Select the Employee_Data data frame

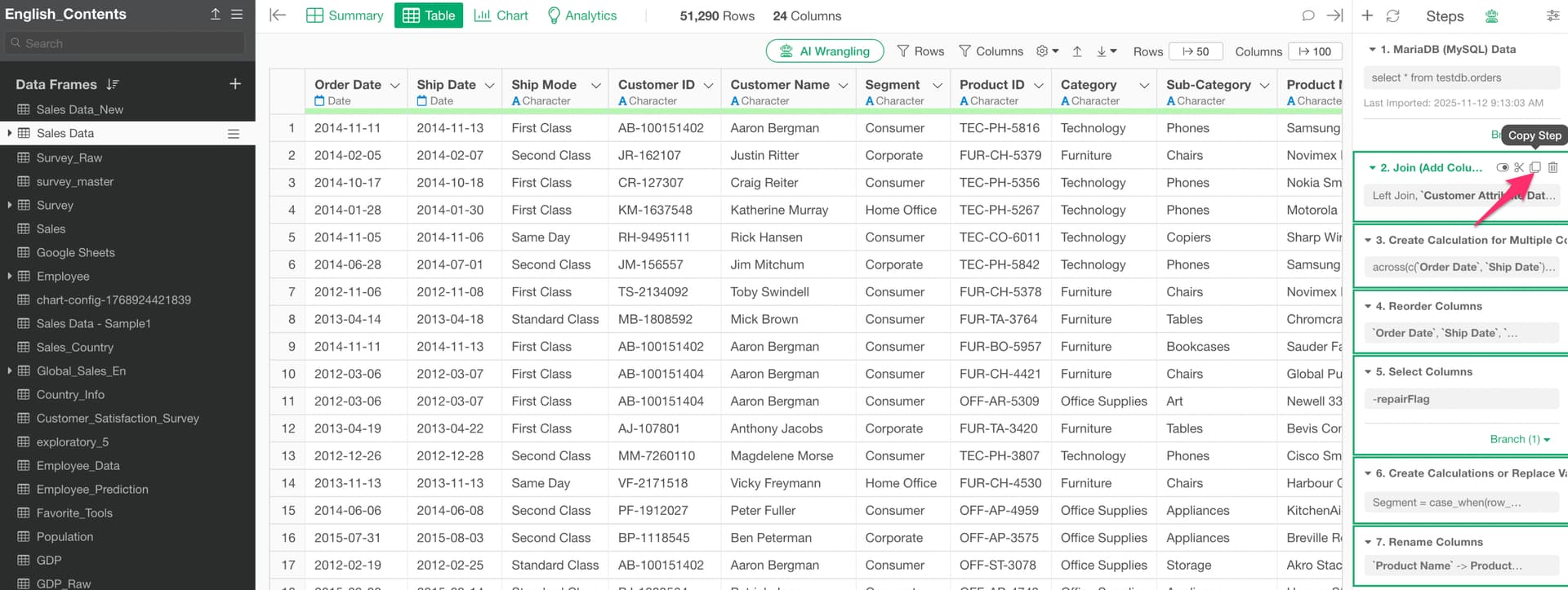tap(78, 465)
